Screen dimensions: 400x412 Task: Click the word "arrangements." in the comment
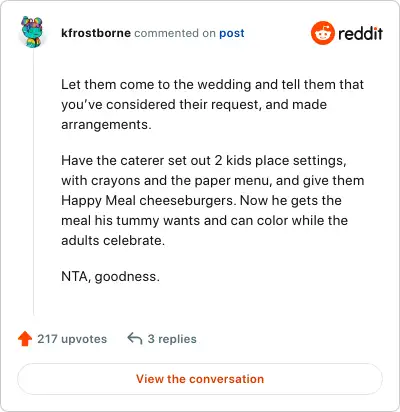[106, 124]
